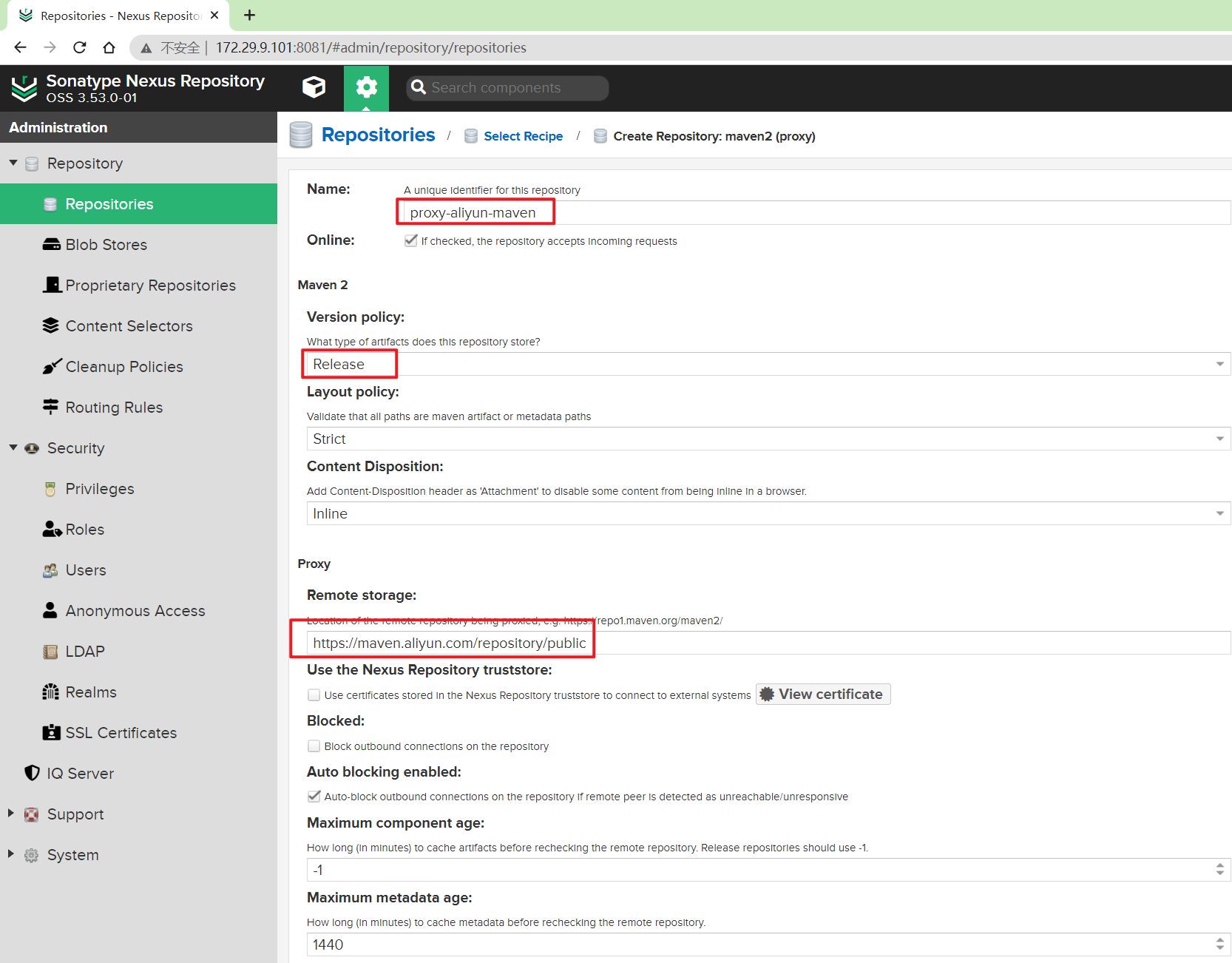Click Maximum metadata age stepper arrows
This screenshot has width=1232, height=963.
(x=1220, y=945)
